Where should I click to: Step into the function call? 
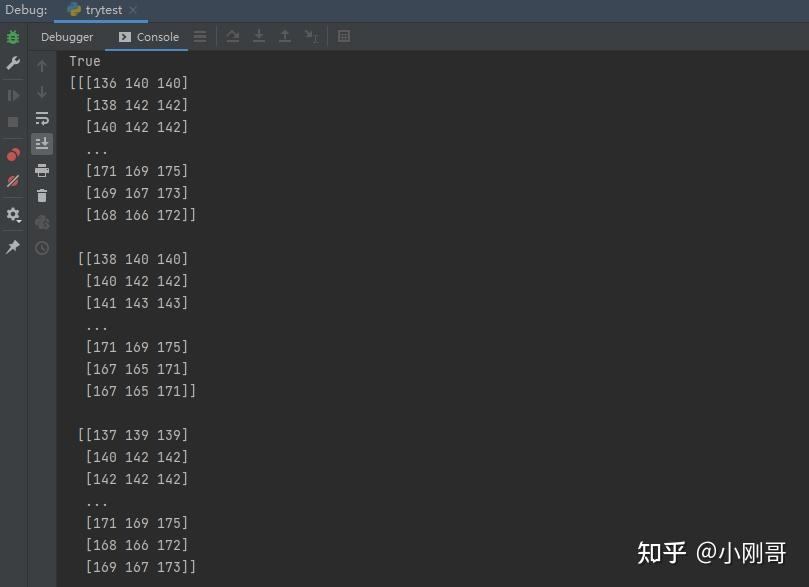[x=259, y=36]
